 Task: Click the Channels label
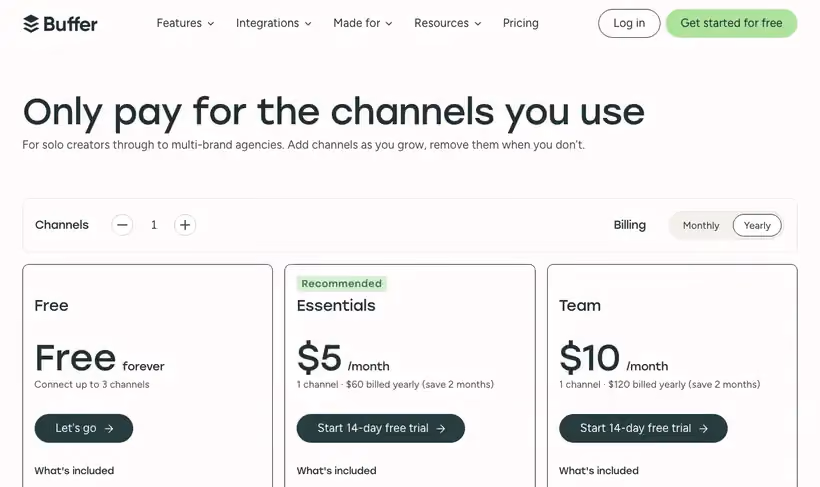pos(62,225)
